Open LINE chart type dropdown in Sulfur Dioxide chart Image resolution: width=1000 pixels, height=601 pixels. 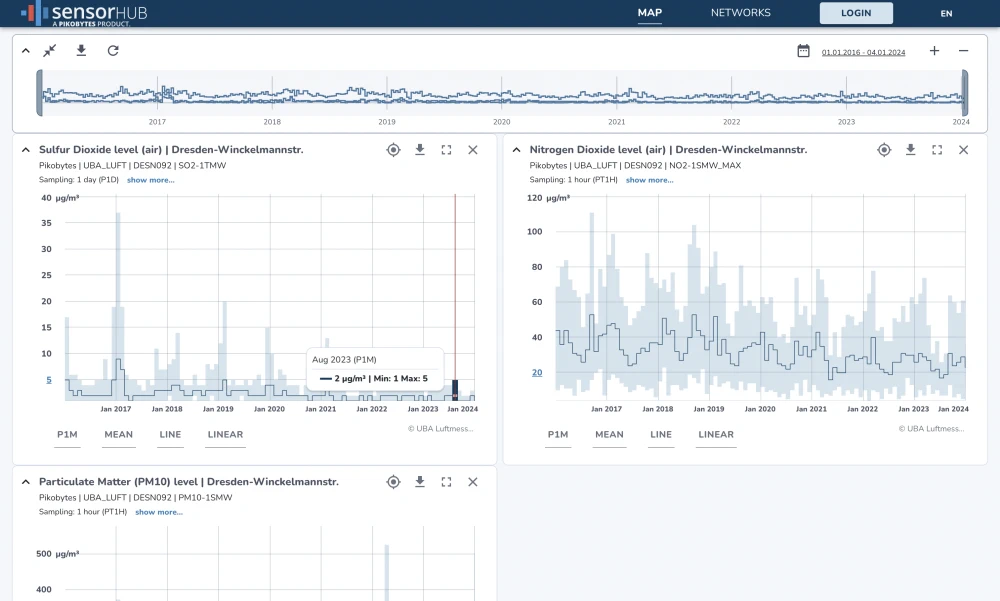click(x=170, y=434)
